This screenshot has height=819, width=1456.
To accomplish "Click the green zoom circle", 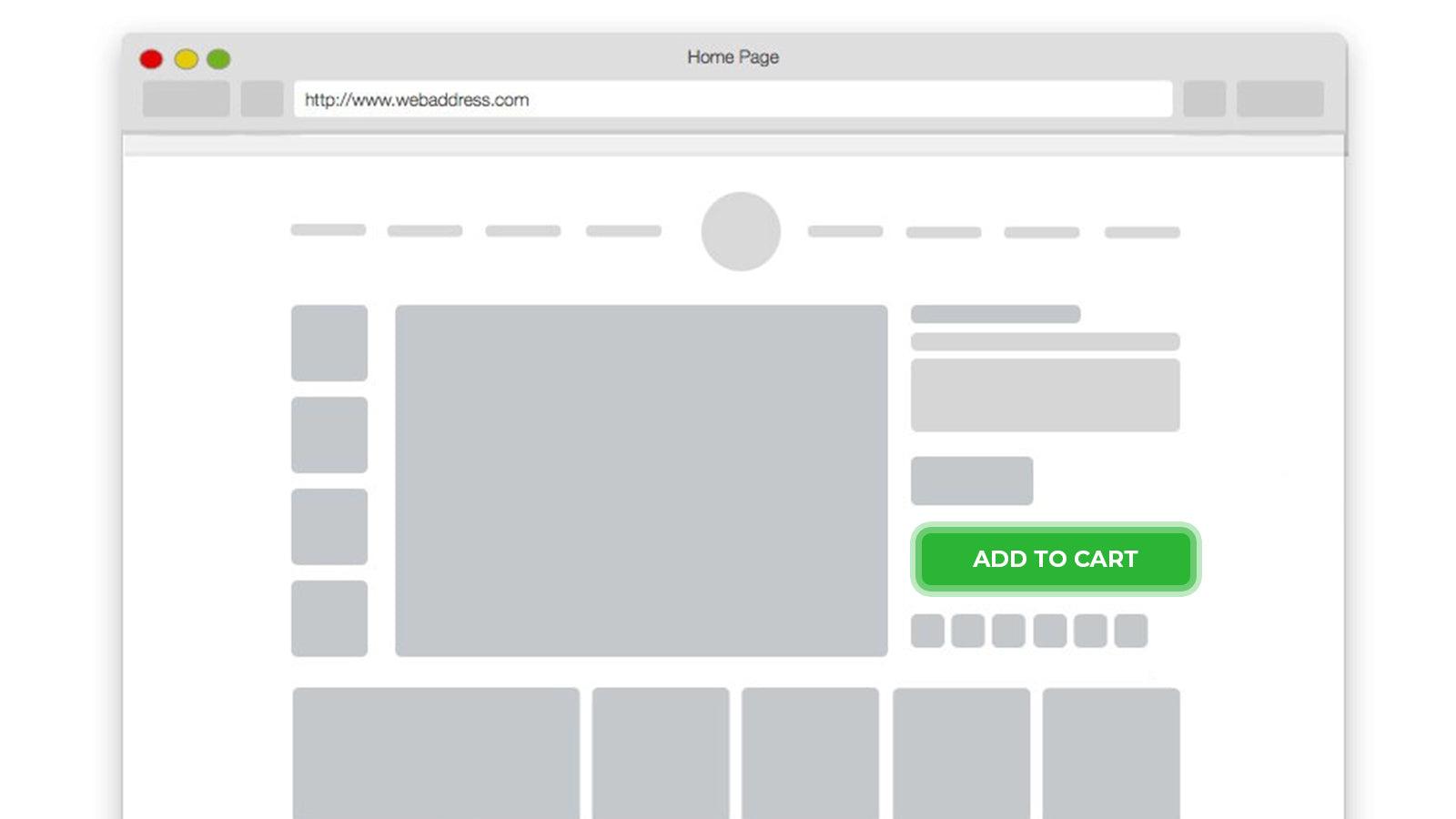I will (x=219, y=58).
